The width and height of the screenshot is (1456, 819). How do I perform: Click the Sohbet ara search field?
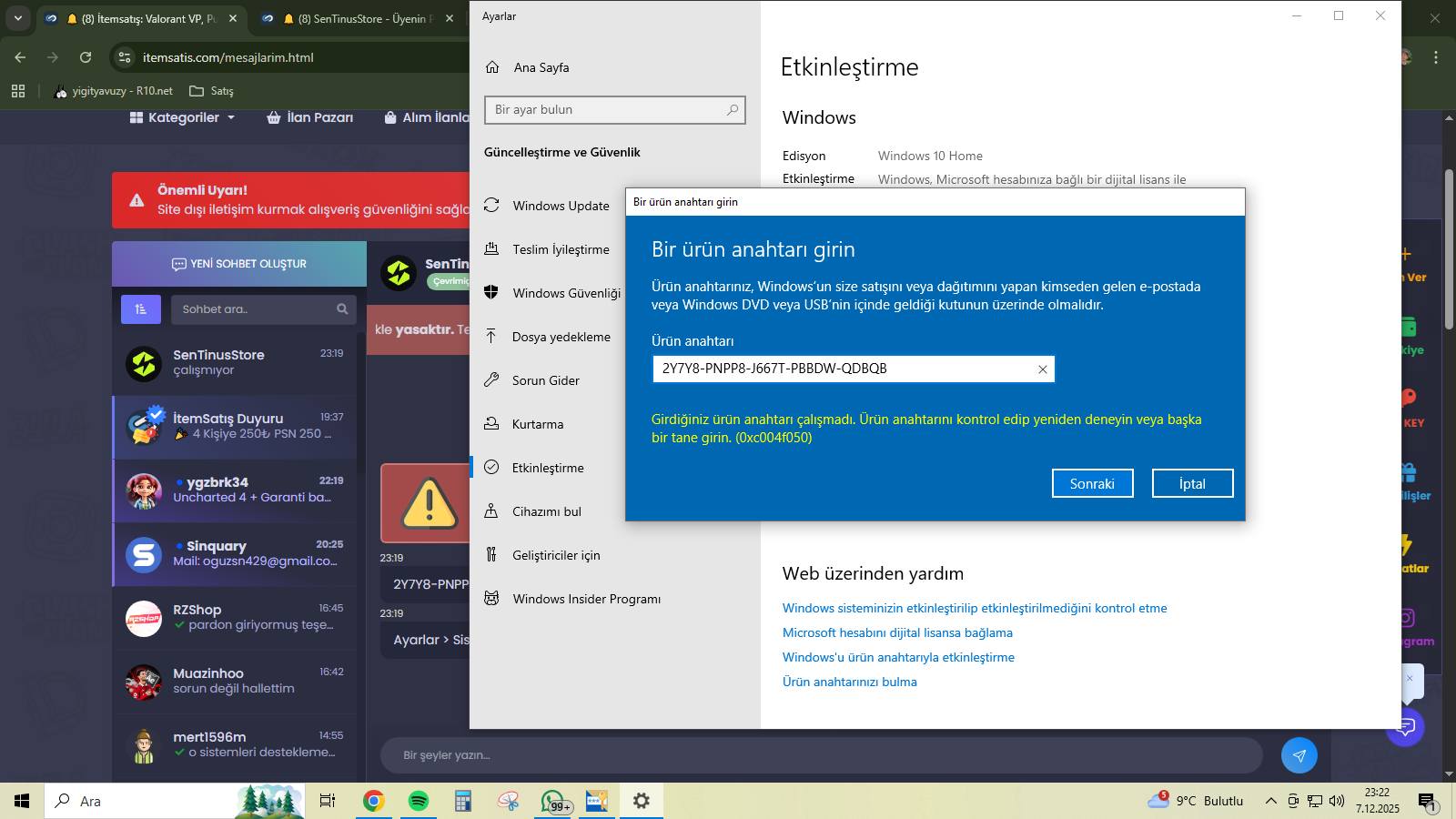point(264,309)
